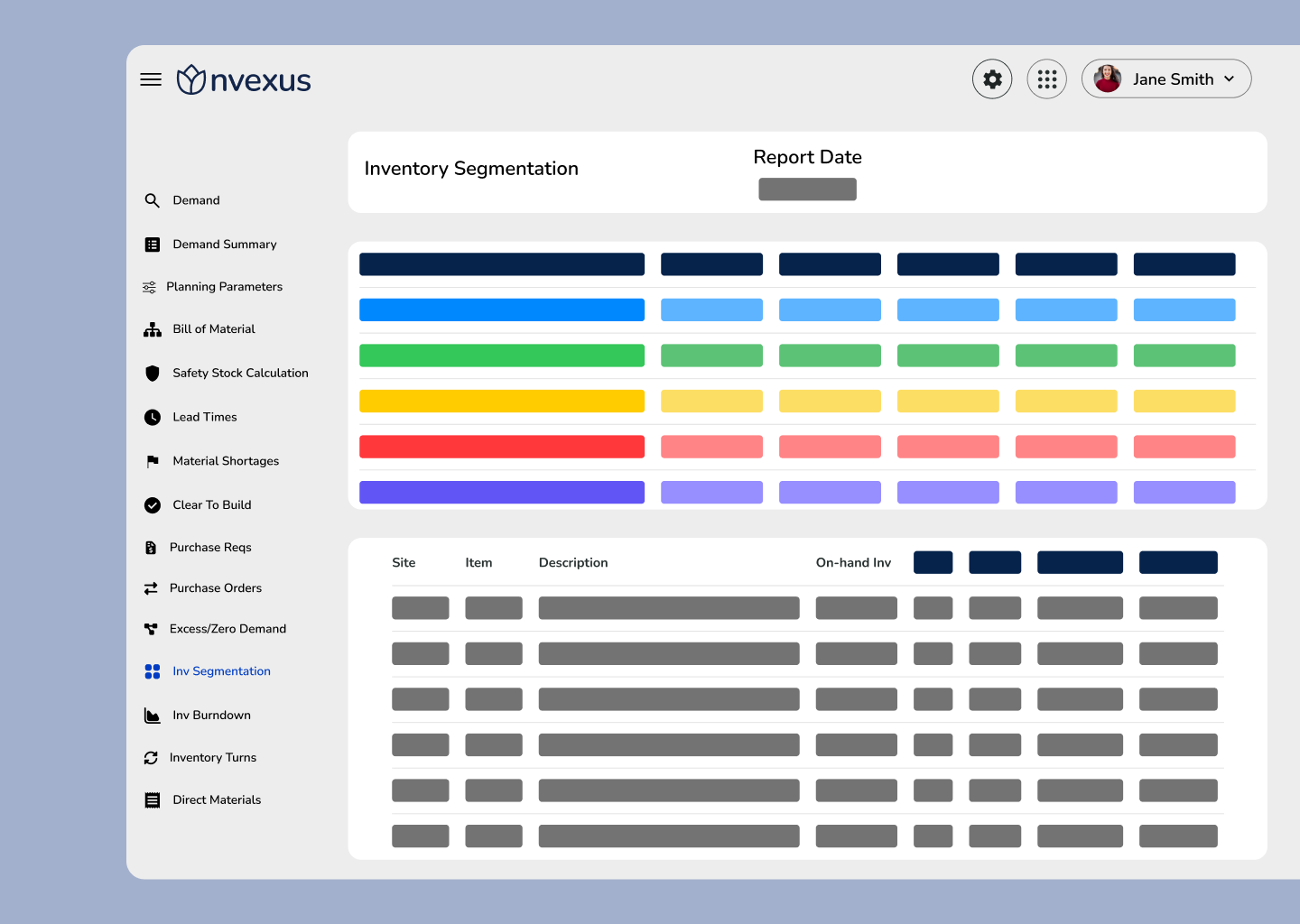The width and height of the screenshot is (1300, 924).
Task: Click the Clear To Build checkmark icon
Action: [153, 505]
